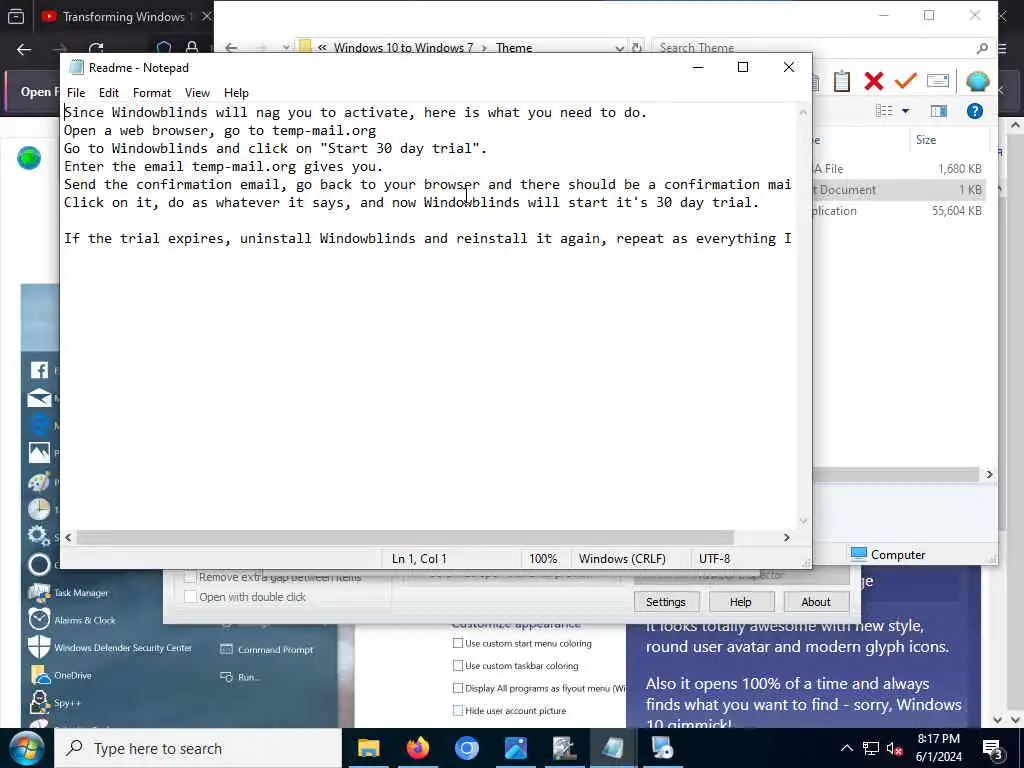Screen dimensions: 1024x768
Task: Select the 1,680 KB file row
Action: pyautogui.click(x=899, y=168)
